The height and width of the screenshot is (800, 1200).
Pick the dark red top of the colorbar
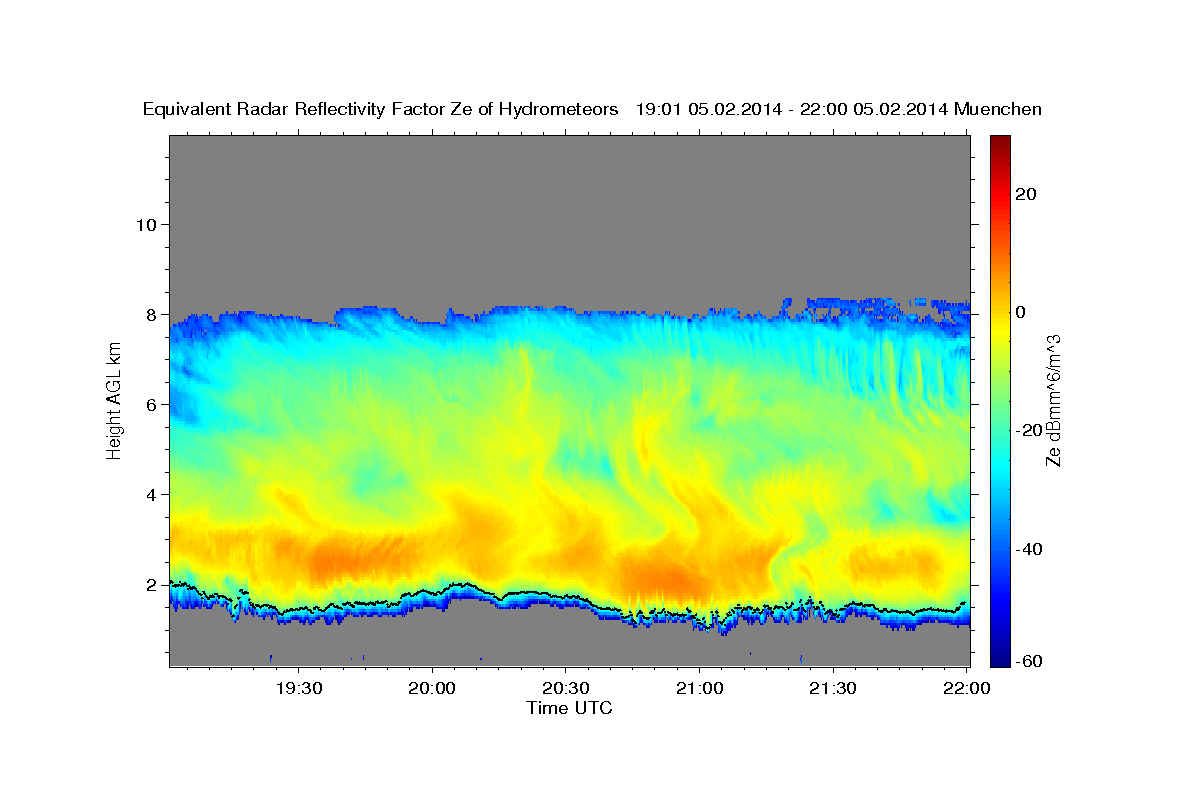coord(1000,143)
